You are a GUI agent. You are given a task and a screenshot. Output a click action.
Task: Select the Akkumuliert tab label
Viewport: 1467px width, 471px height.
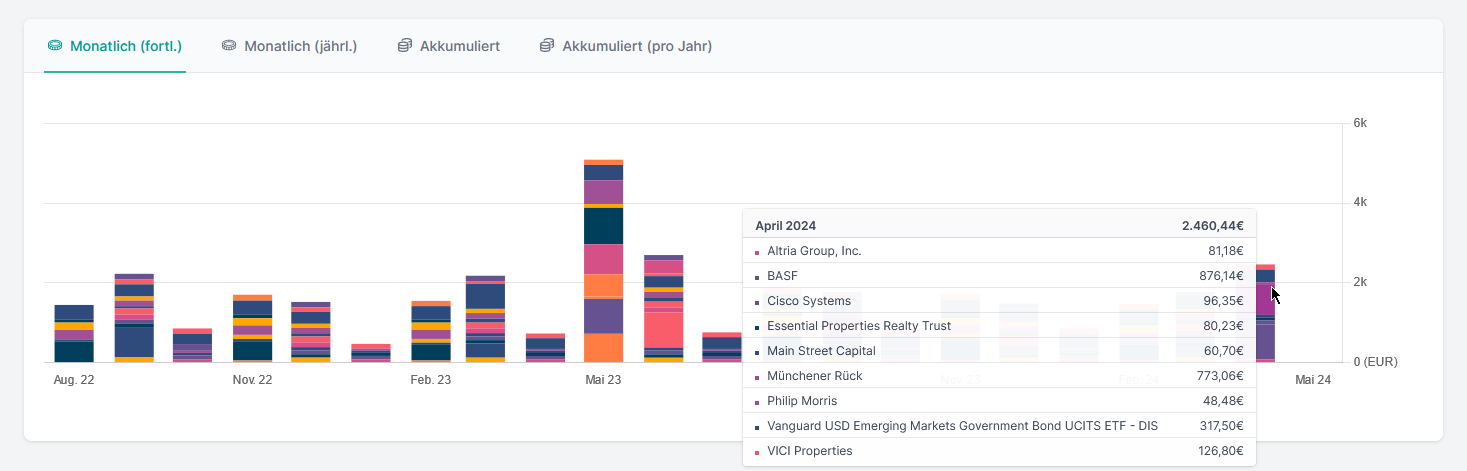[x=460, y=46]
